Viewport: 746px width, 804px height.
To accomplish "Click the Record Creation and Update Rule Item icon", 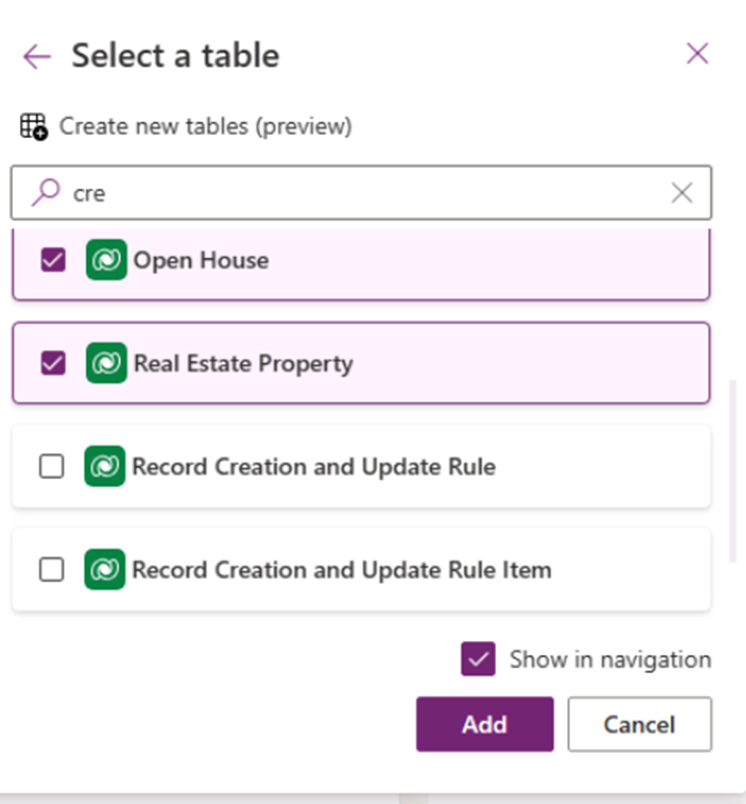I will [x=105, y=570].
